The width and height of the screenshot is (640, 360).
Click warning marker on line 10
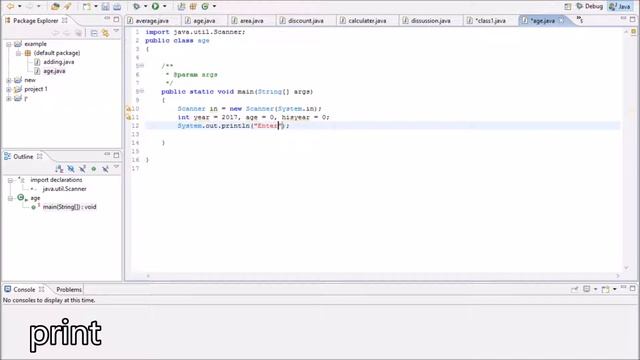click(x=129, y=109)
